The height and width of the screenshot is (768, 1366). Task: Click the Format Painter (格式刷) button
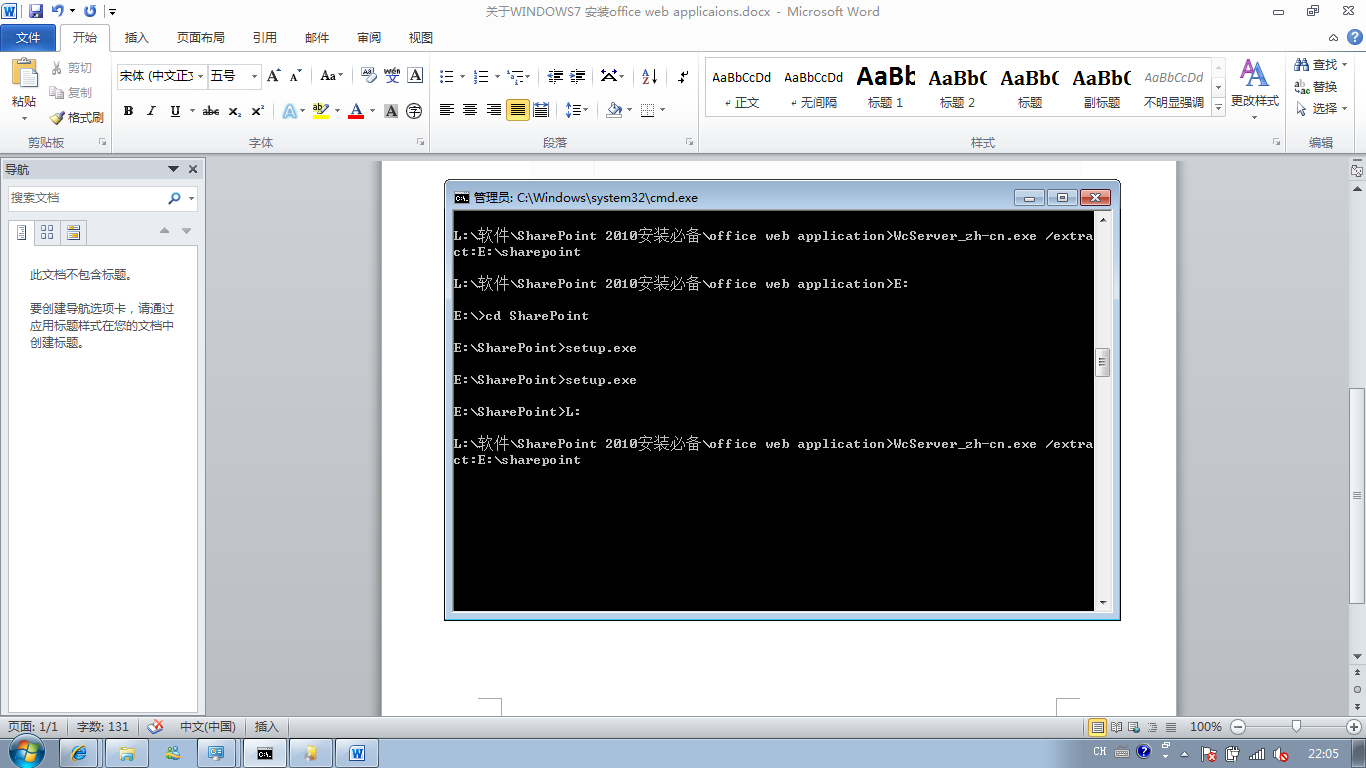coord(77,117)
